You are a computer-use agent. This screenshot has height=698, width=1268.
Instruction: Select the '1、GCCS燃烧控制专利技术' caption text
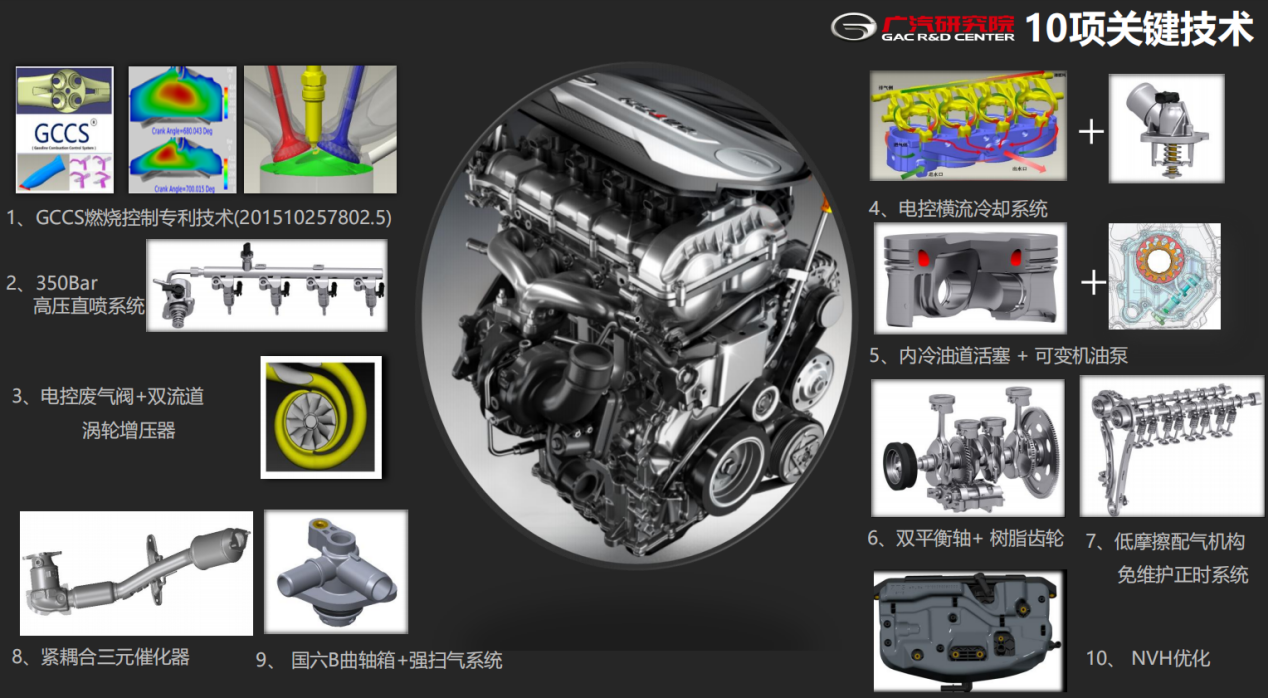200,217
